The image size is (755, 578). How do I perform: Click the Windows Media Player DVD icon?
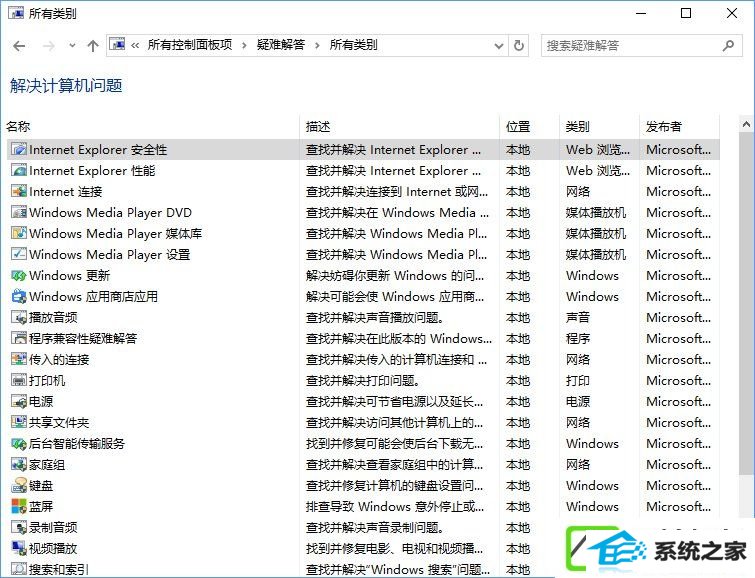pos(19,212)
